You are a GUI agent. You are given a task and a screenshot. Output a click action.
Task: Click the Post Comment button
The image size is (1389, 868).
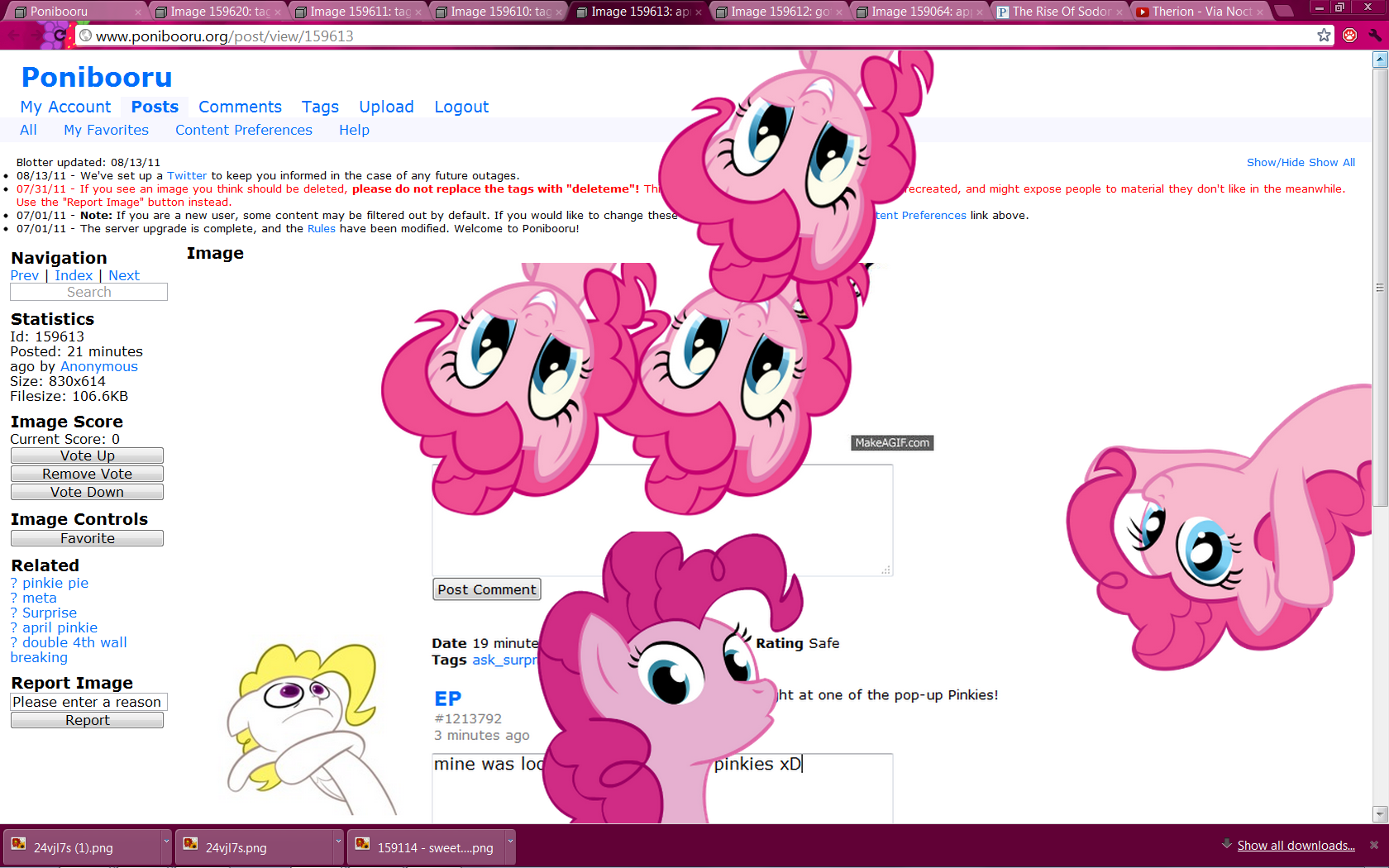[487, 589]
